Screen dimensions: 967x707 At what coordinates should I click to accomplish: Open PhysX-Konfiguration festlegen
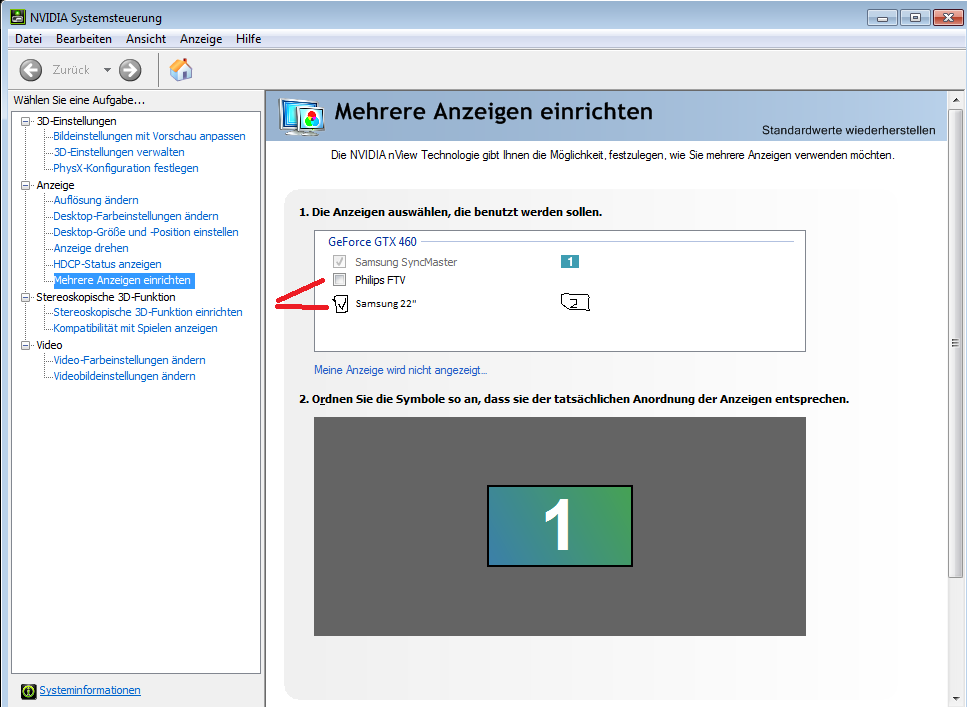click(x=126, y=168)
